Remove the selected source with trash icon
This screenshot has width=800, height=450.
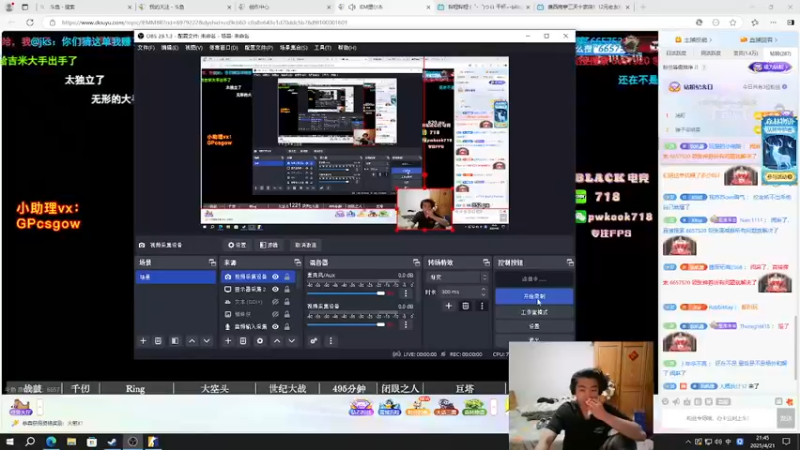[243, 341]
